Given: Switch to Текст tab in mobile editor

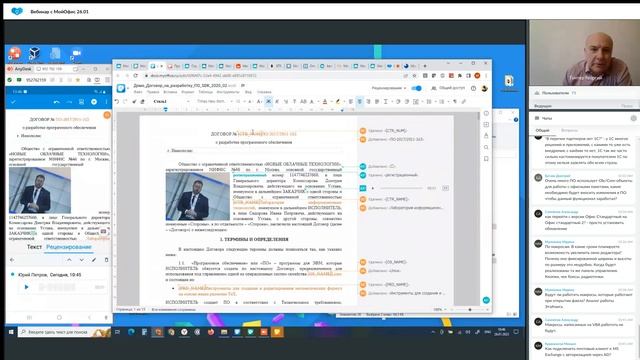Looking at the screenshot, I should pos(34,247).
